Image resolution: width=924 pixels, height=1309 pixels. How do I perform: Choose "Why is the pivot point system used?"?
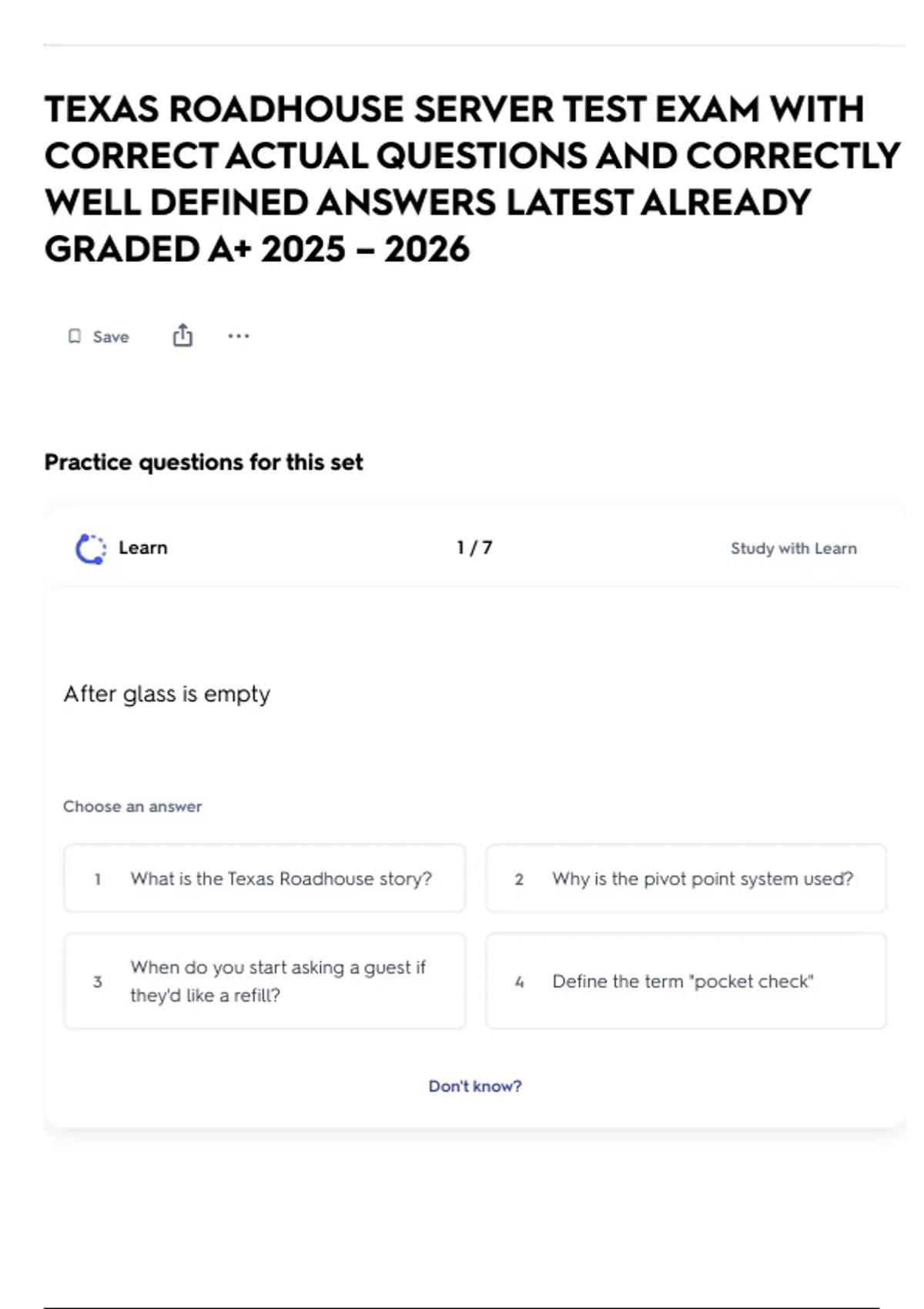[686, 879]
